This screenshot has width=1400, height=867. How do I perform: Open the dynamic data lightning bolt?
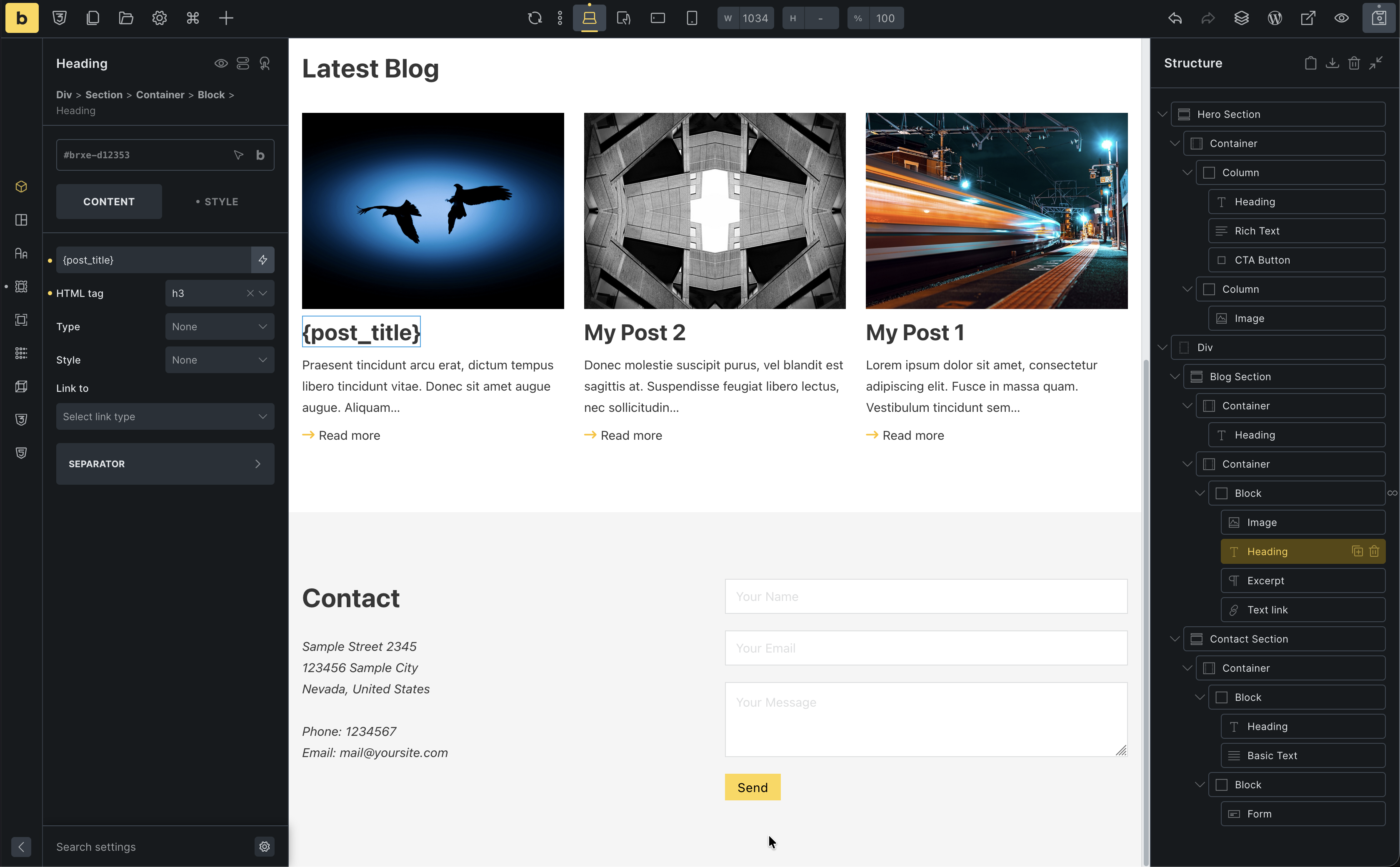[x=263, y=260]
